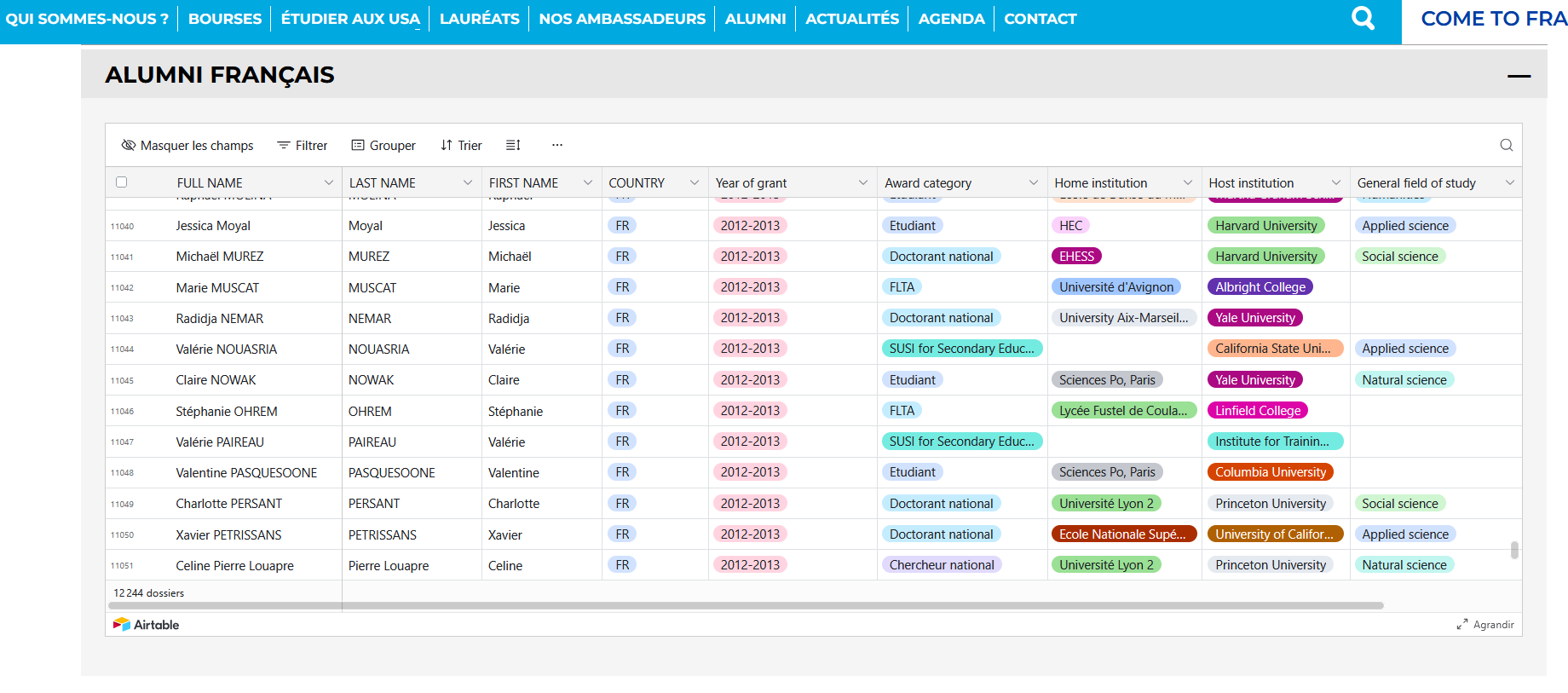Click the NOUASRIA last name cell
1568x693 pixels.
click(x=379, y=349)
